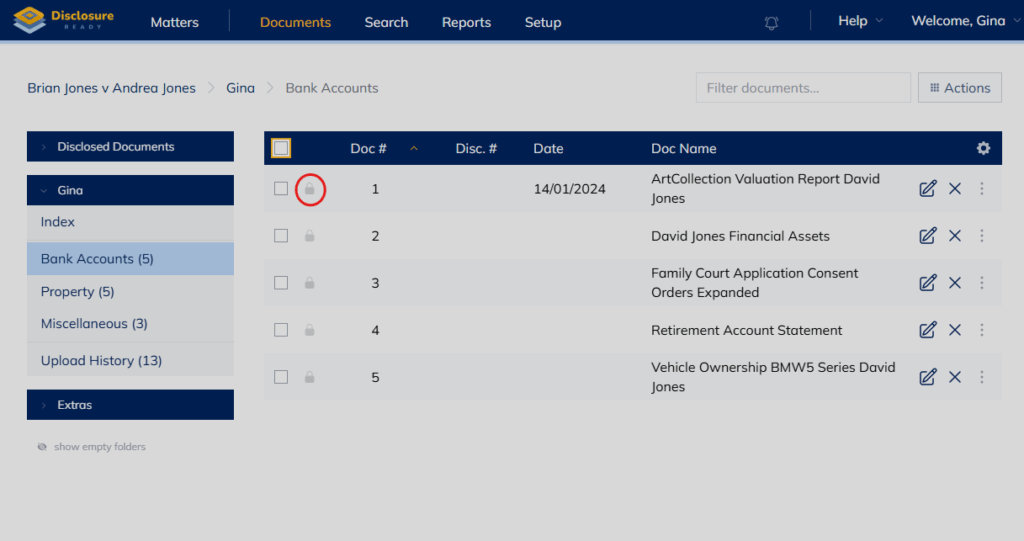
Task: Click Brian Jones v Andrea Jones breadcrumb
Action: click(111, 88)
